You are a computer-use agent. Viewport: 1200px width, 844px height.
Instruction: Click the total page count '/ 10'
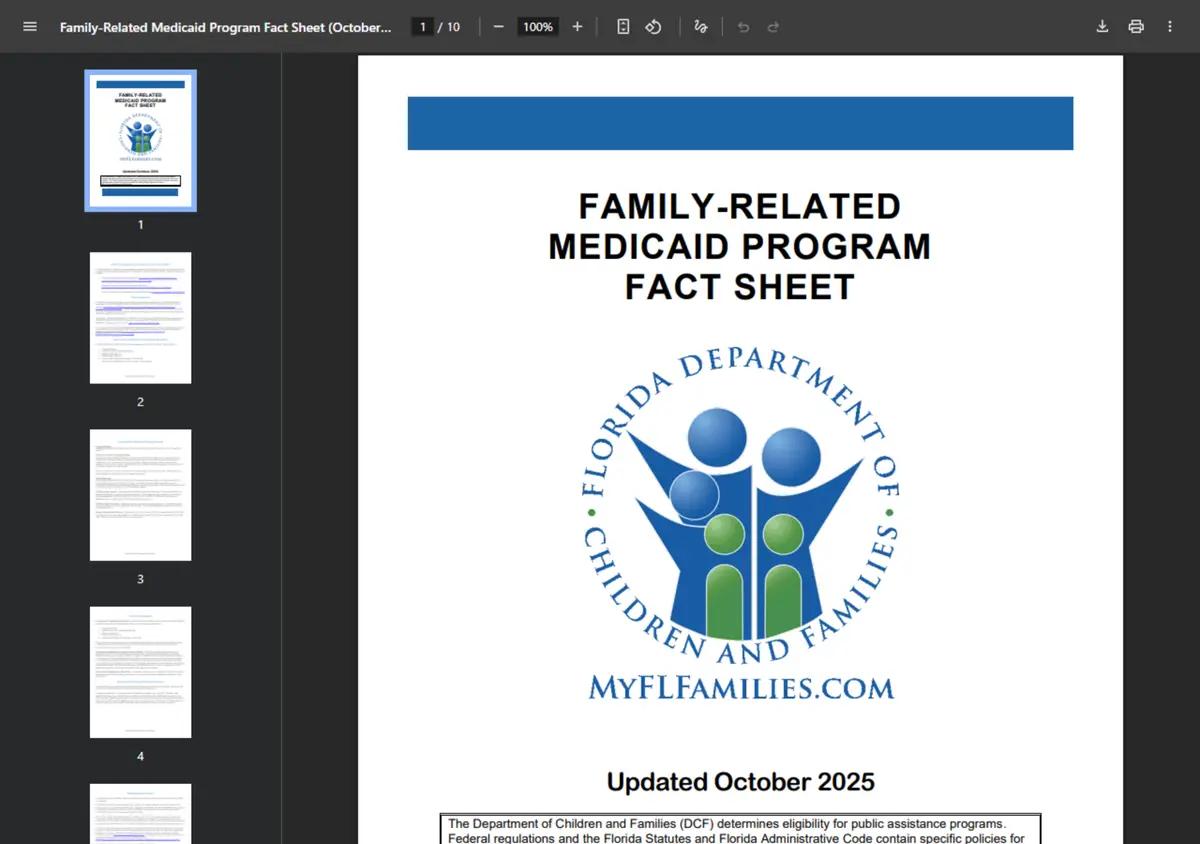(449, 27)
